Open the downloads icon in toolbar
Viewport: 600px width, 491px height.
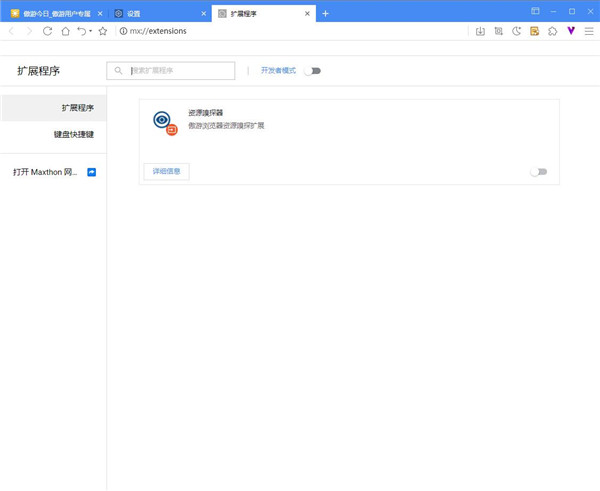click(x=480, y=31)
